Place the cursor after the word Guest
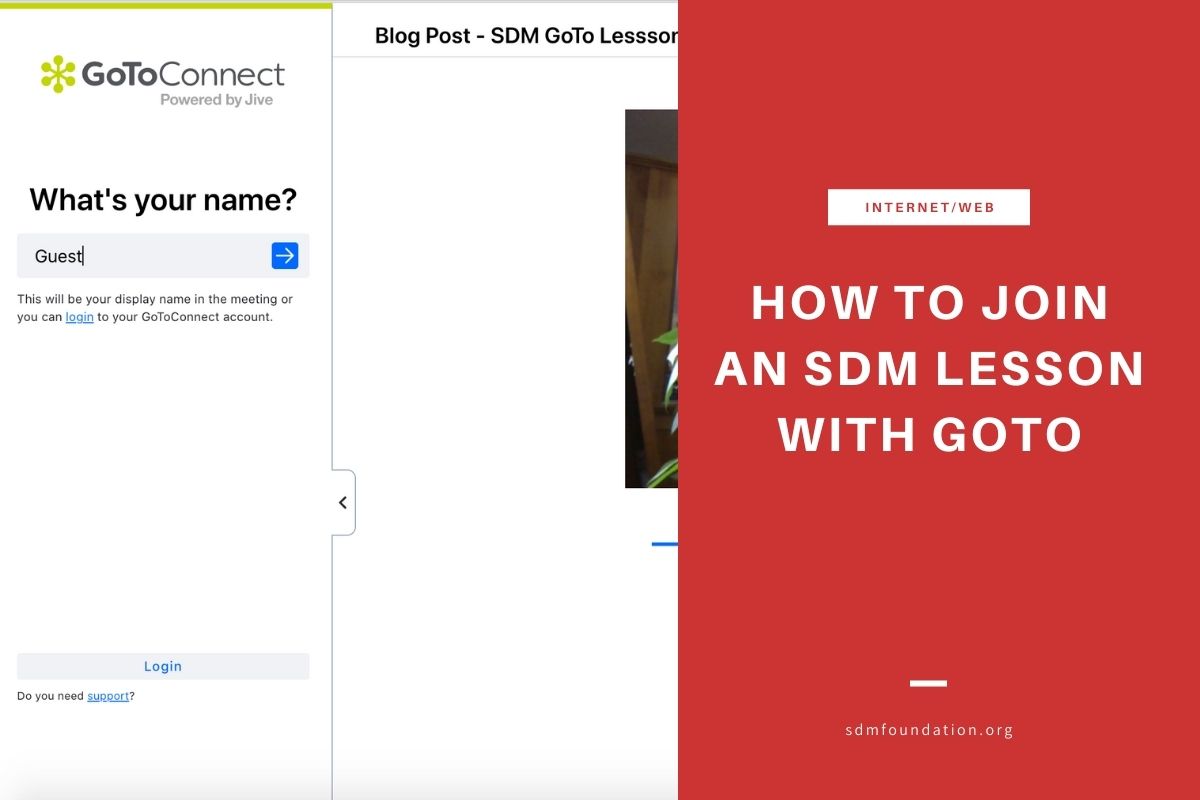This screenshot has height=800, width=1200. tap(83, 255)
